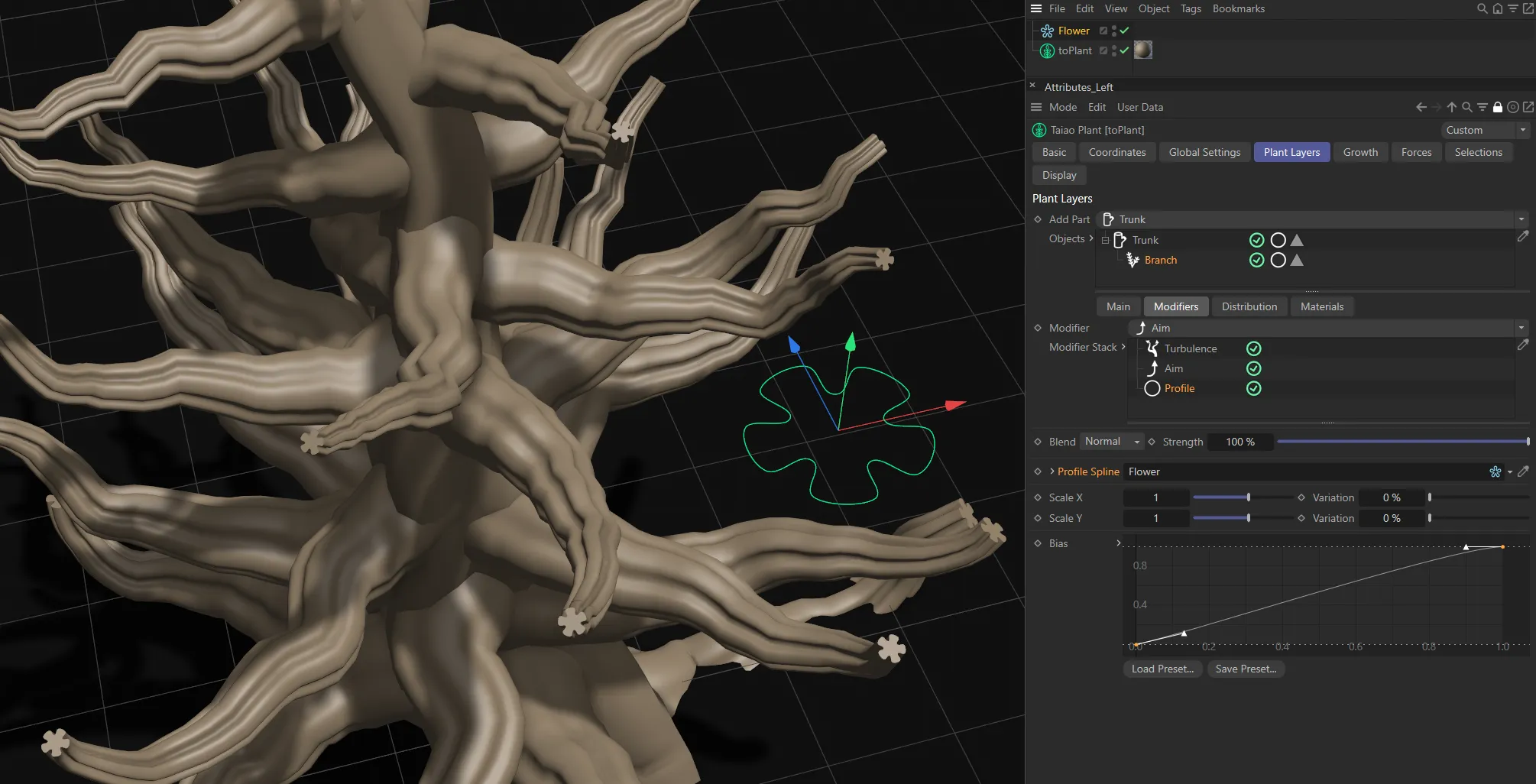1536x784 pixels.
Task: Select the Branch leaf icon
Action: [1133, 260]
